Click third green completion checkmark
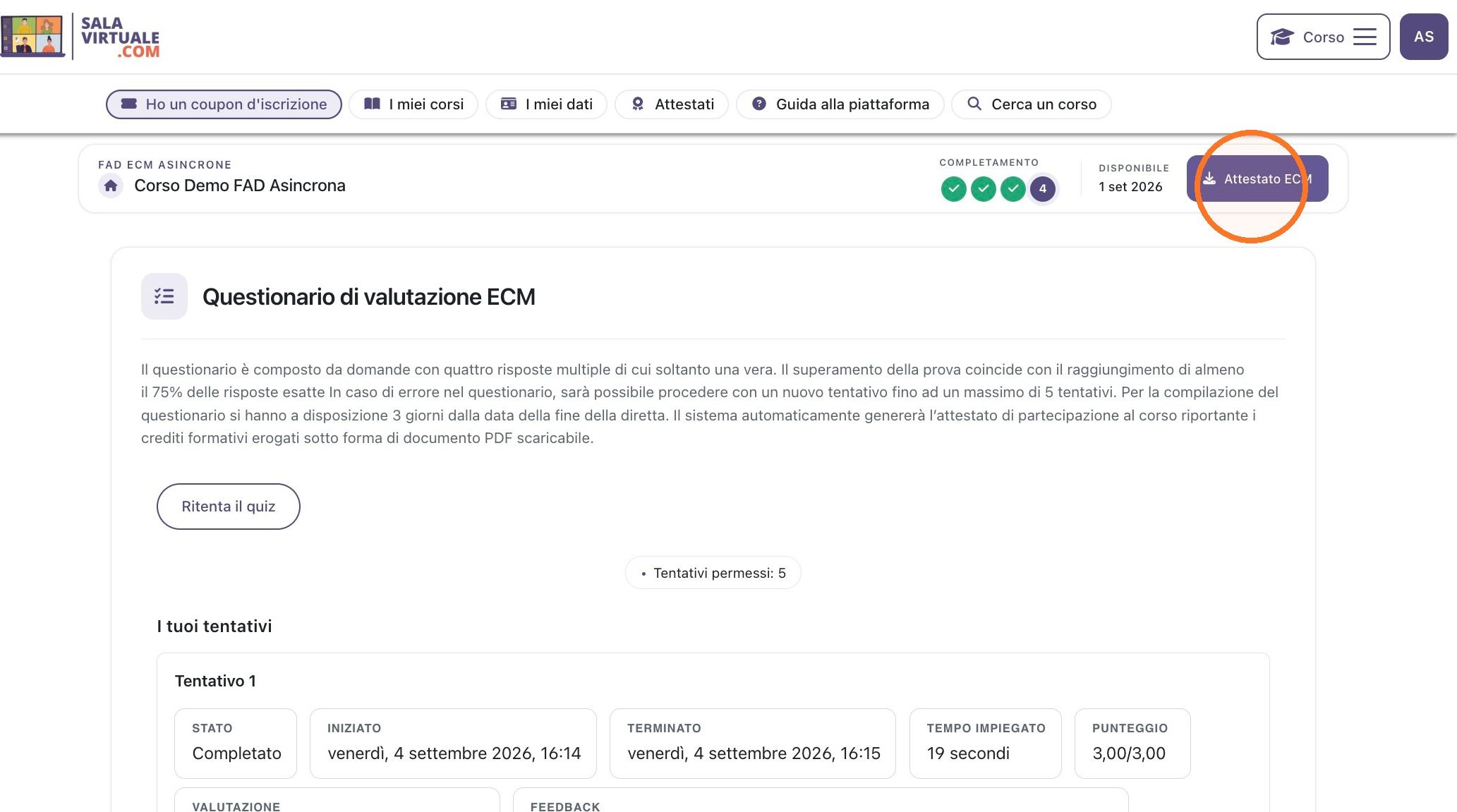This screenshot has height=812, width=1457. (x=1013, y=189)
